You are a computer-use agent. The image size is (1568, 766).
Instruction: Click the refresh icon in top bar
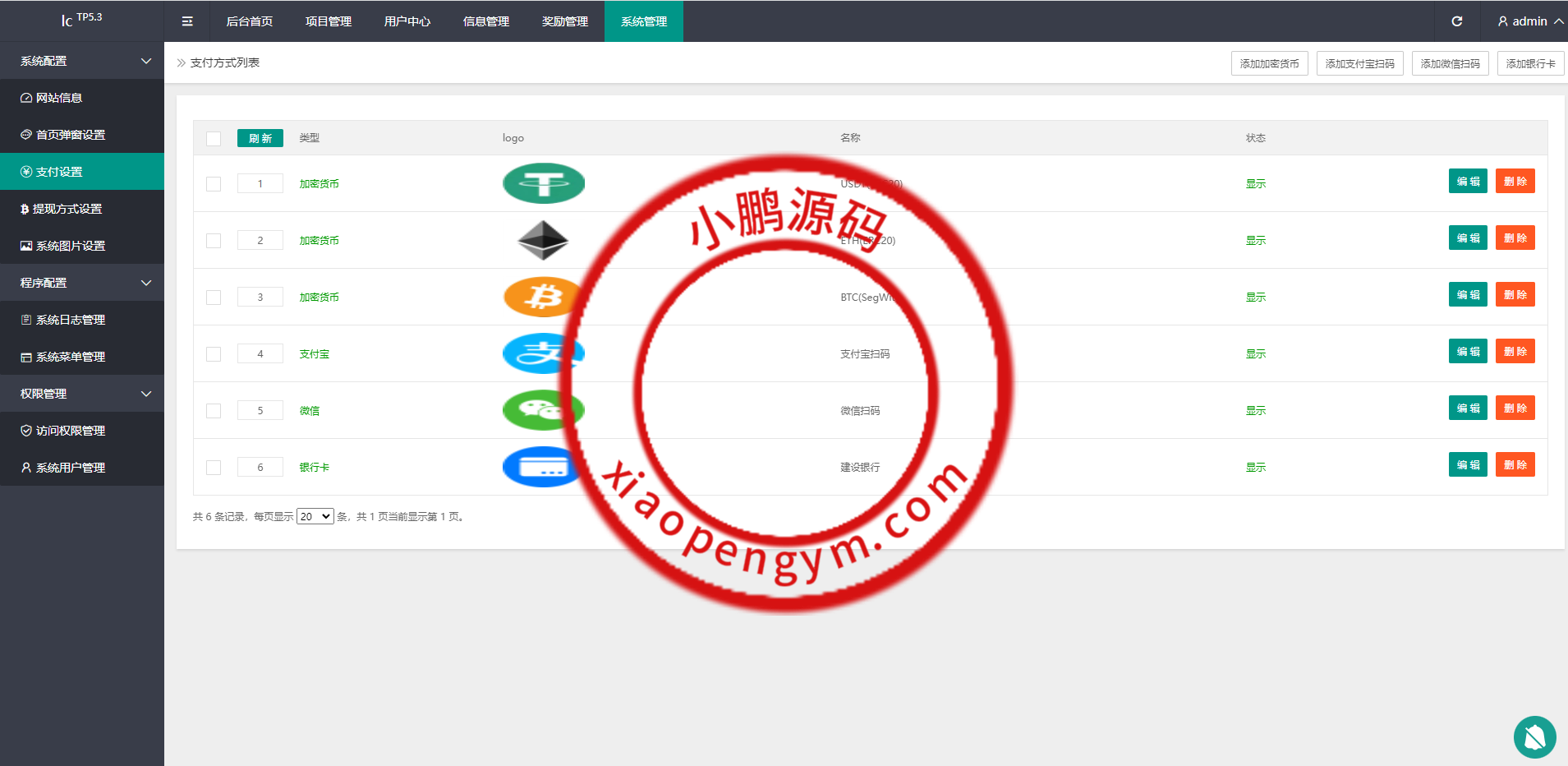[x=1457, y=21]
